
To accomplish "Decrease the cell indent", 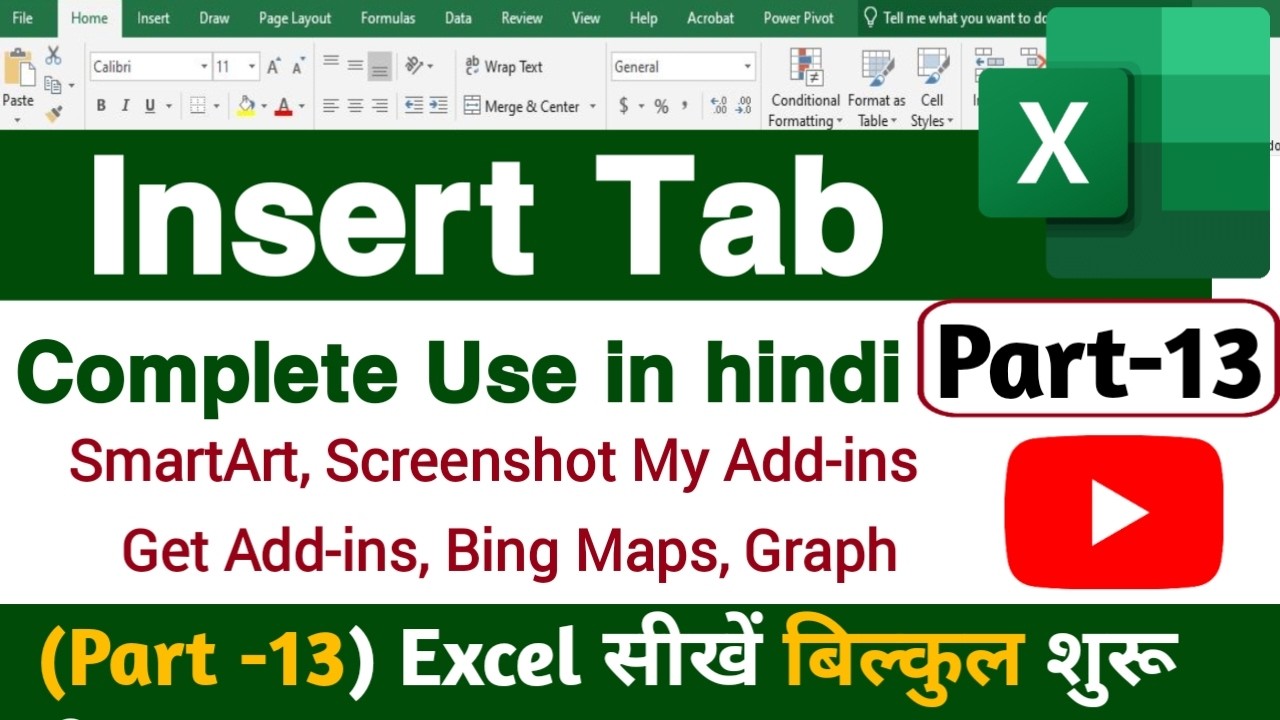I will (413, 105).
